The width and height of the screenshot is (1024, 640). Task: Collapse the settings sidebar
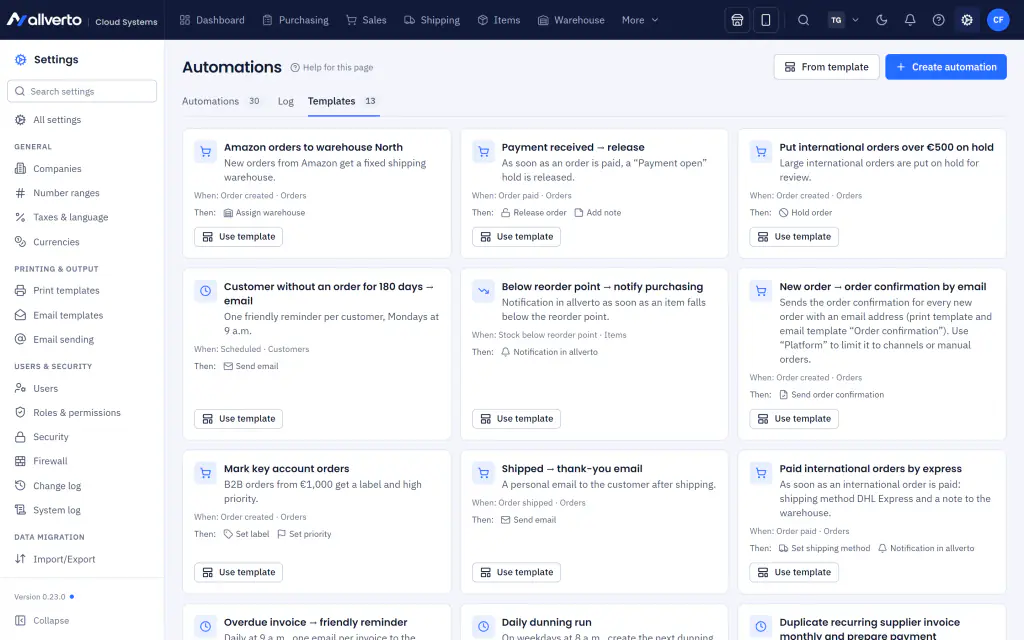coord(42,620)
